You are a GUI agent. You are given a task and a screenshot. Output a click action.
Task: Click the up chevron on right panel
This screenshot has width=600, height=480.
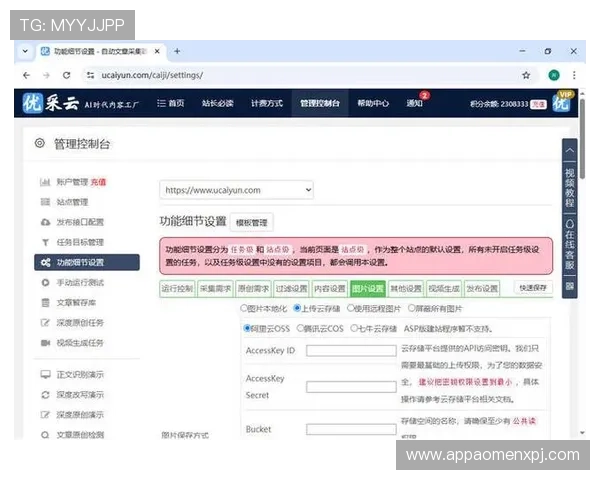[x=569, y=150]
